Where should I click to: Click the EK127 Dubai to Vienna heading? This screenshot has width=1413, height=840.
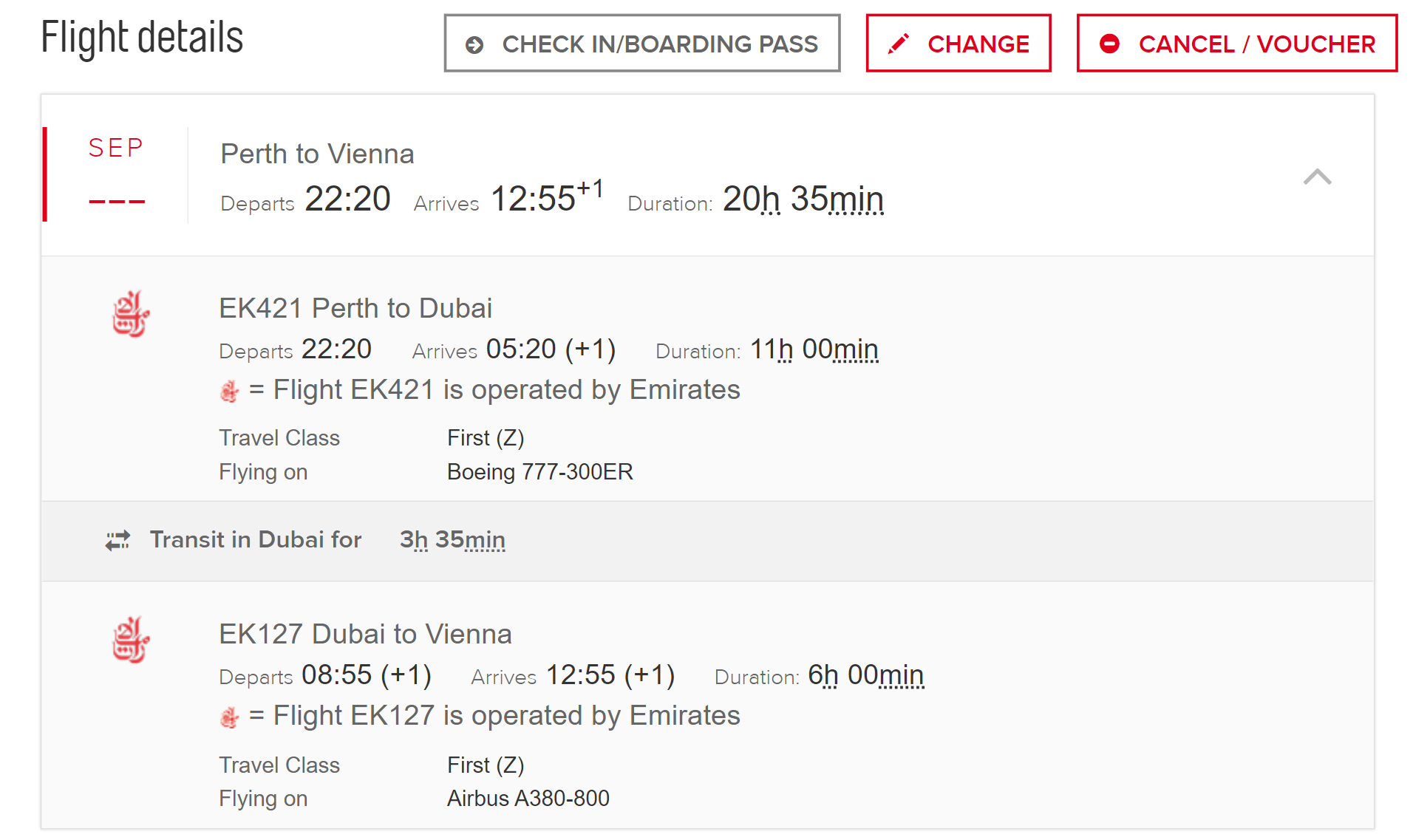(365, 634)
